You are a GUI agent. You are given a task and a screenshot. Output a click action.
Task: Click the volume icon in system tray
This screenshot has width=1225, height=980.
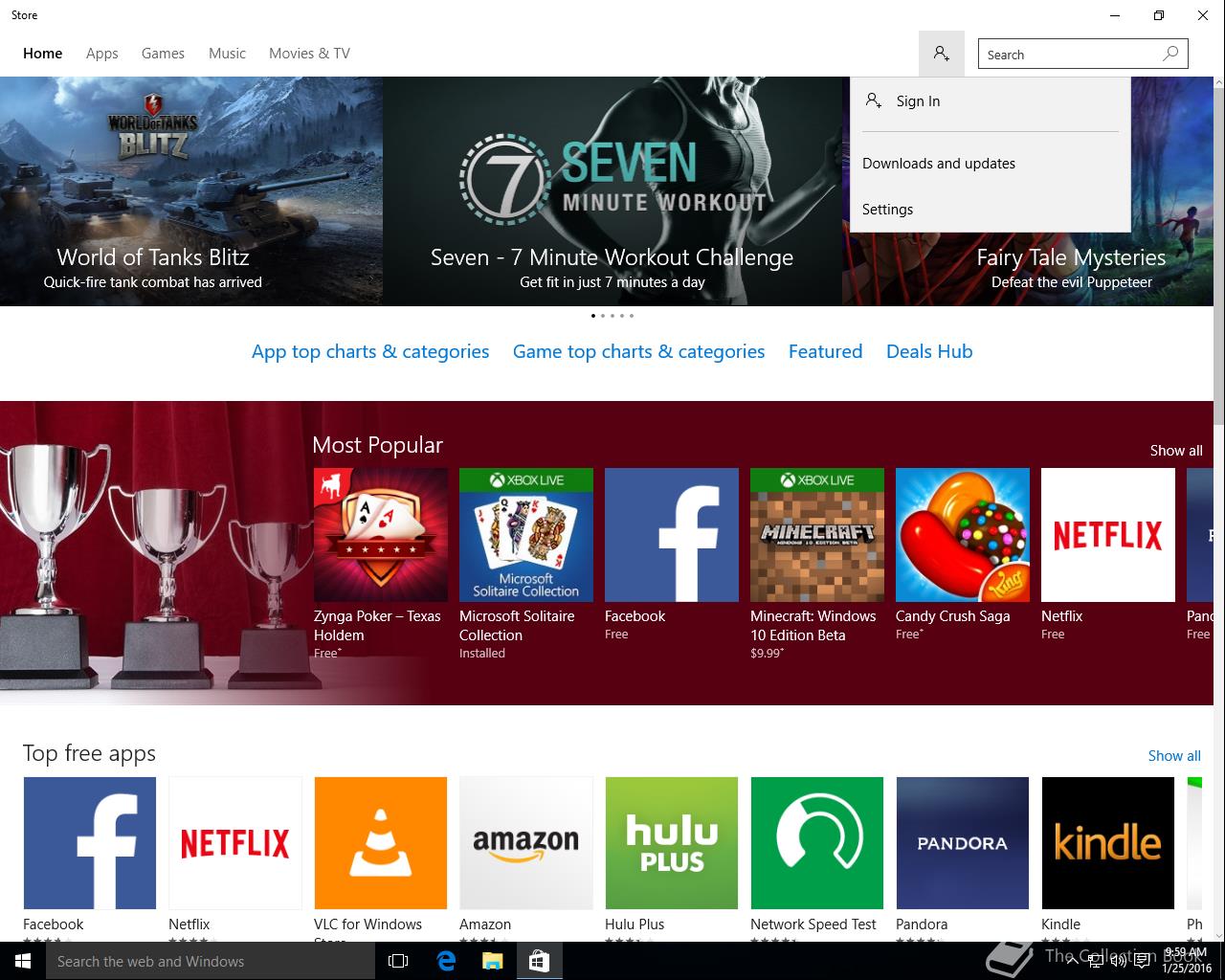tap(1118, 961)
